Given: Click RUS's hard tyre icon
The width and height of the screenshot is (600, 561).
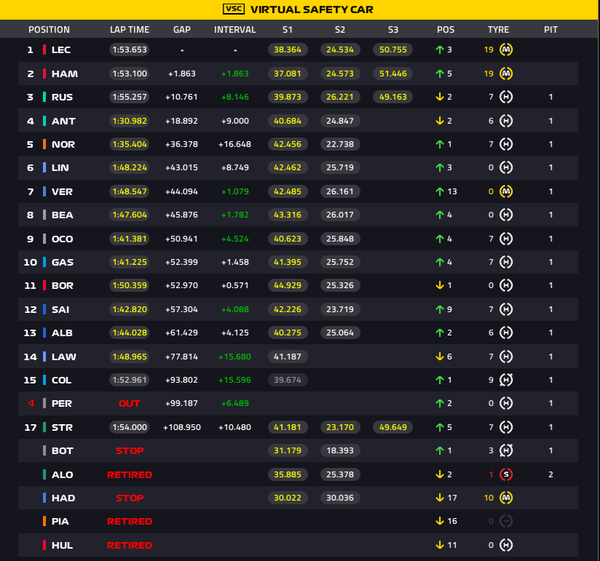Looking at the screenshot, I should [506, 97].
